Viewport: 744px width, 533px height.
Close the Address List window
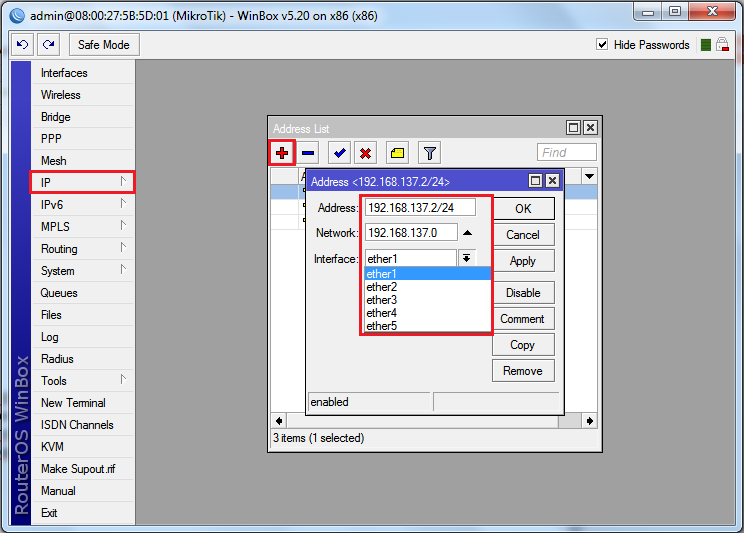click(x=590, y=128)
